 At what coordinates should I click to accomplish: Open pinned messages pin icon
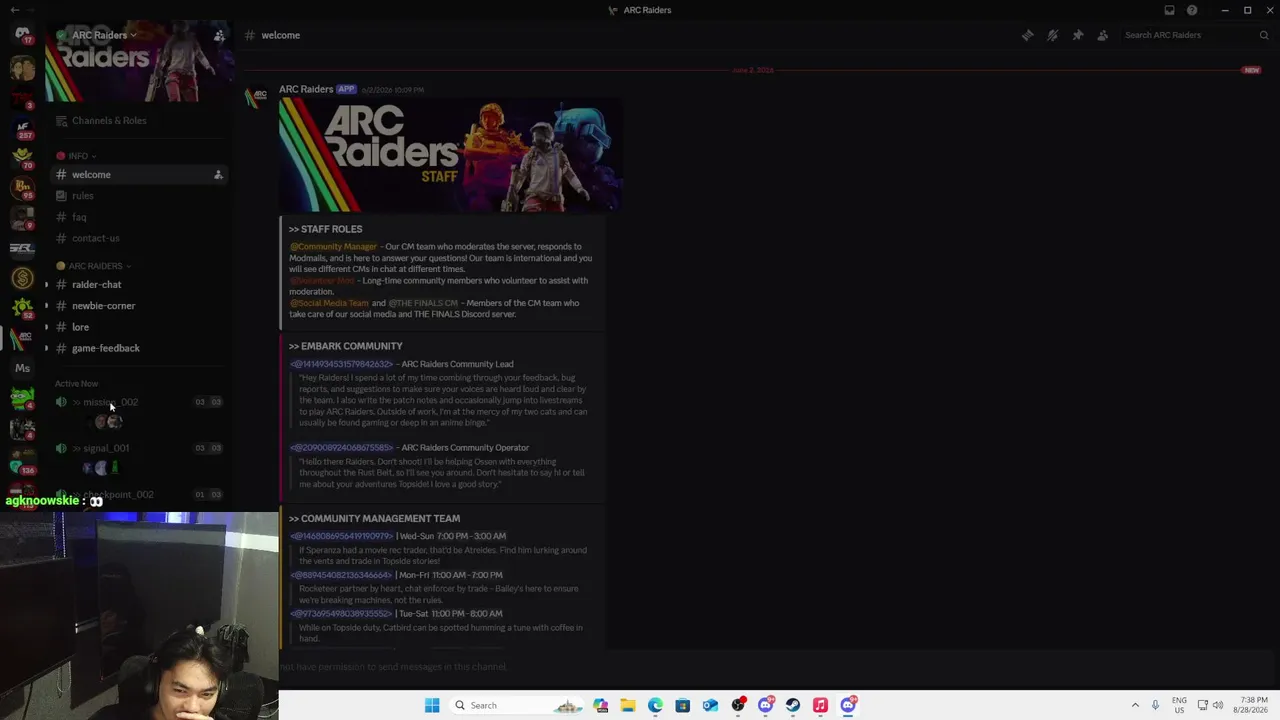1077,35
